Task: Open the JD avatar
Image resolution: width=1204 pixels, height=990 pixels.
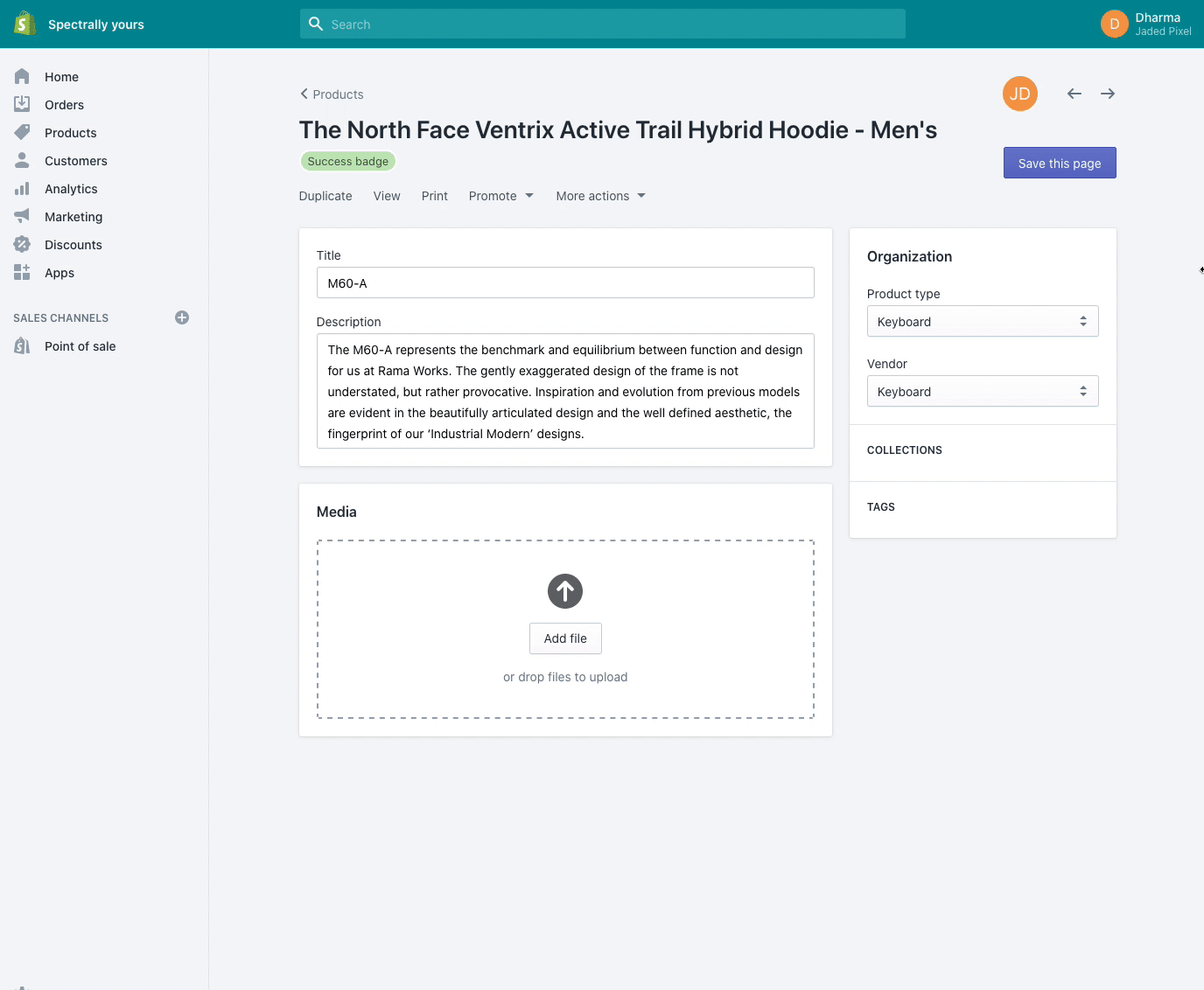Action: point(1020,94)
